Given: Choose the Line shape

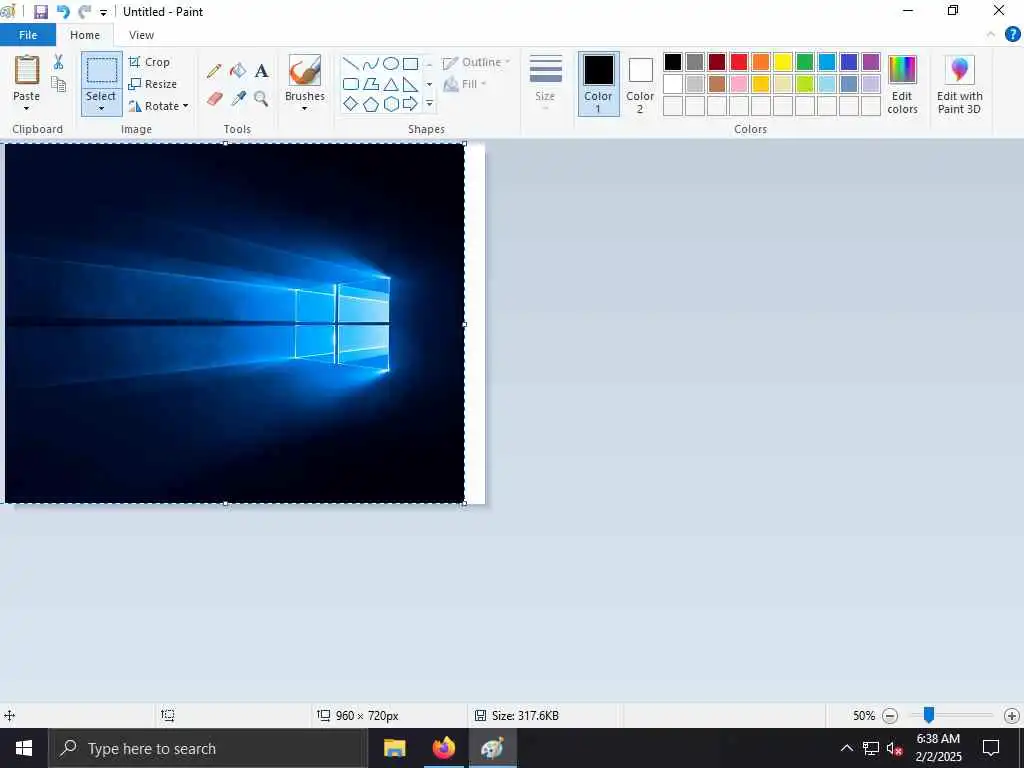Looking at the screenshot, I should (x=351, y=63).
